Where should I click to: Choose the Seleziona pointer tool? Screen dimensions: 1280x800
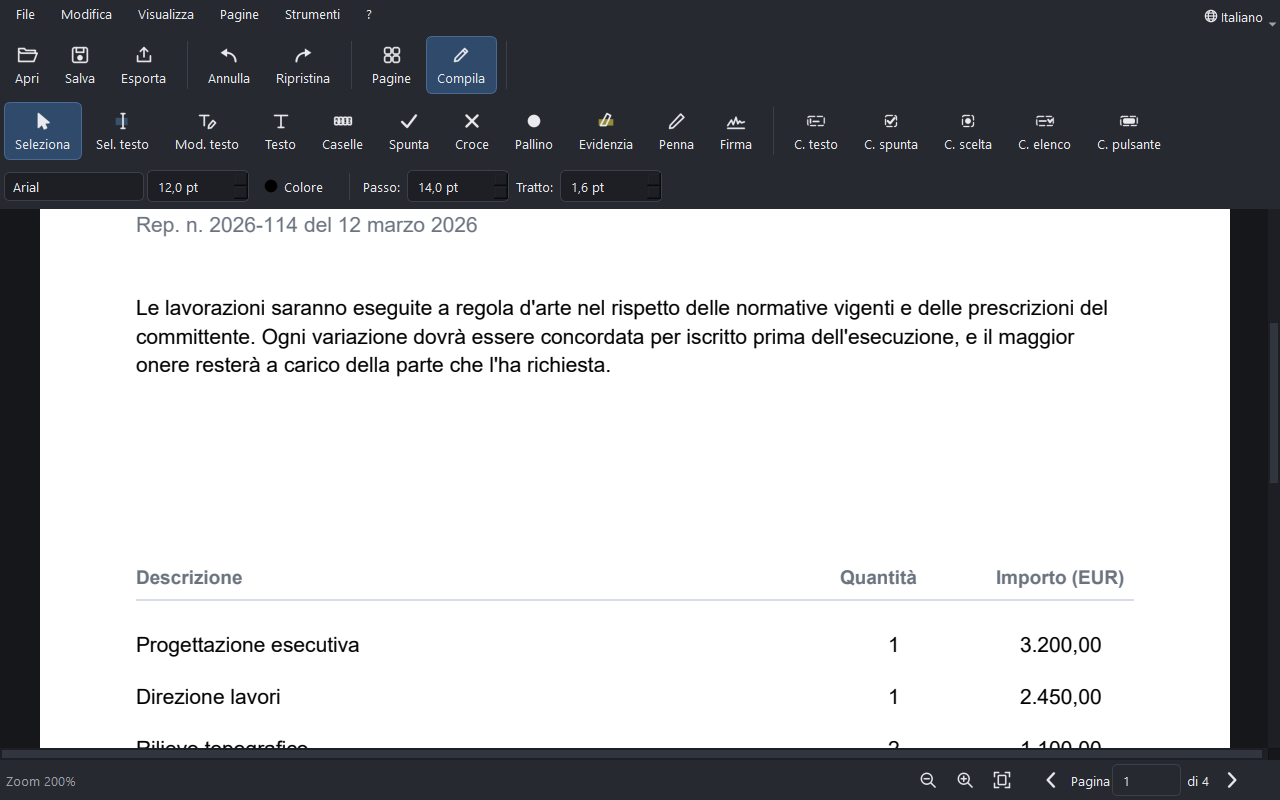[43, 131]
